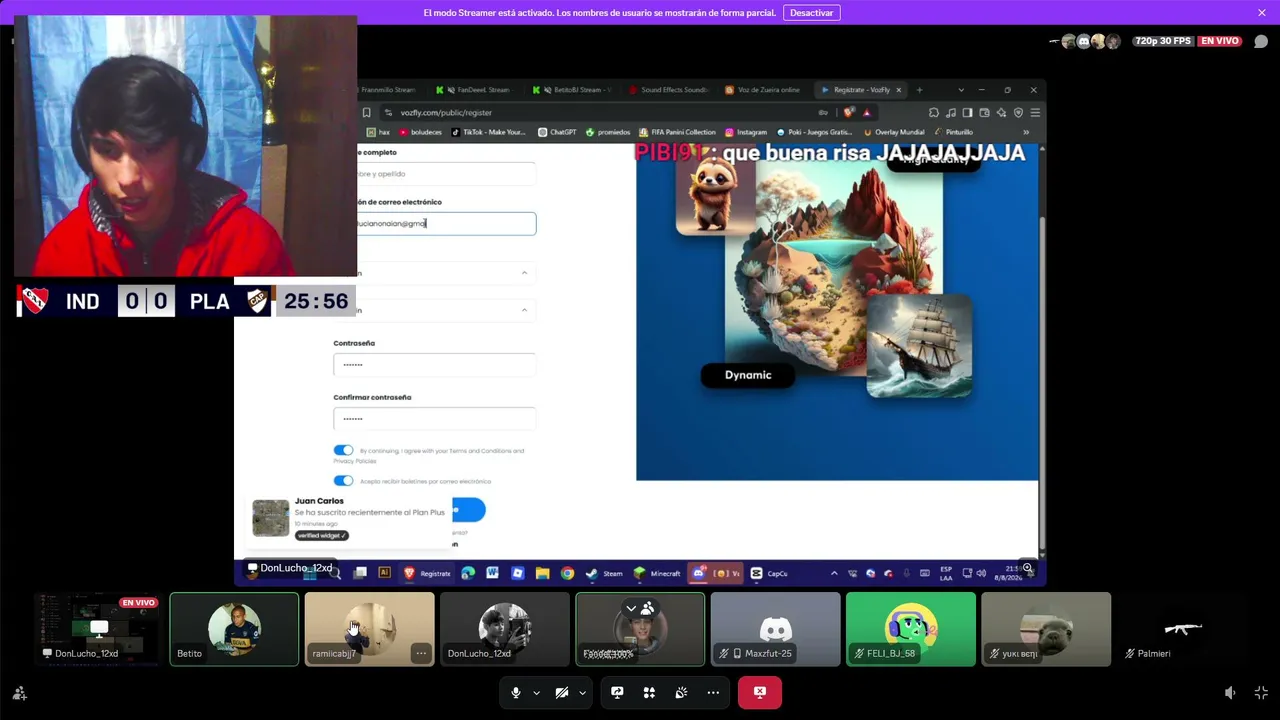Open camera options arrow
This screenshot has height=720, width=1280.
point(582,692)
